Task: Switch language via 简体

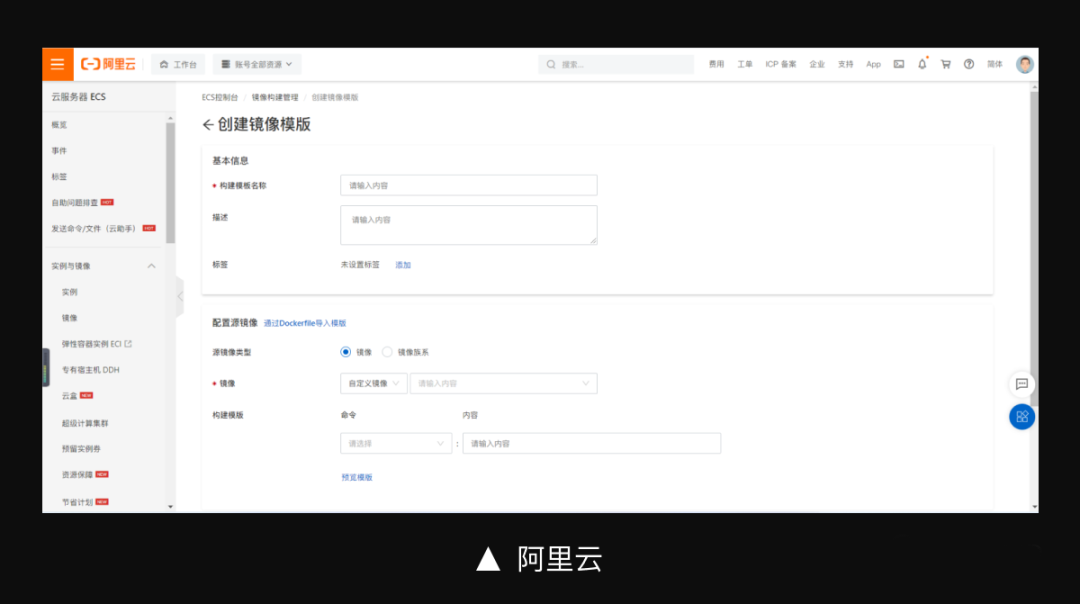Action: point(995,64)
